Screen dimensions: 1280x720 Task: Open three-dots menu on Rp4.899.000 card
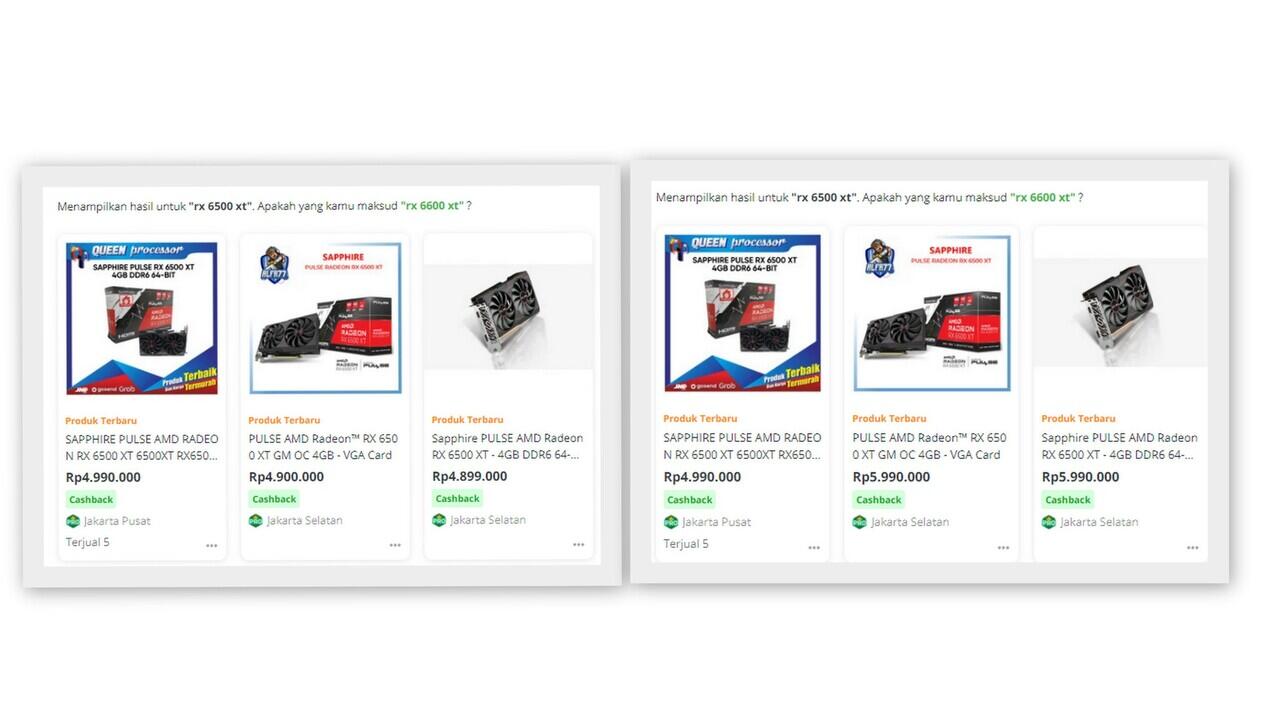[x=578, y=545]
